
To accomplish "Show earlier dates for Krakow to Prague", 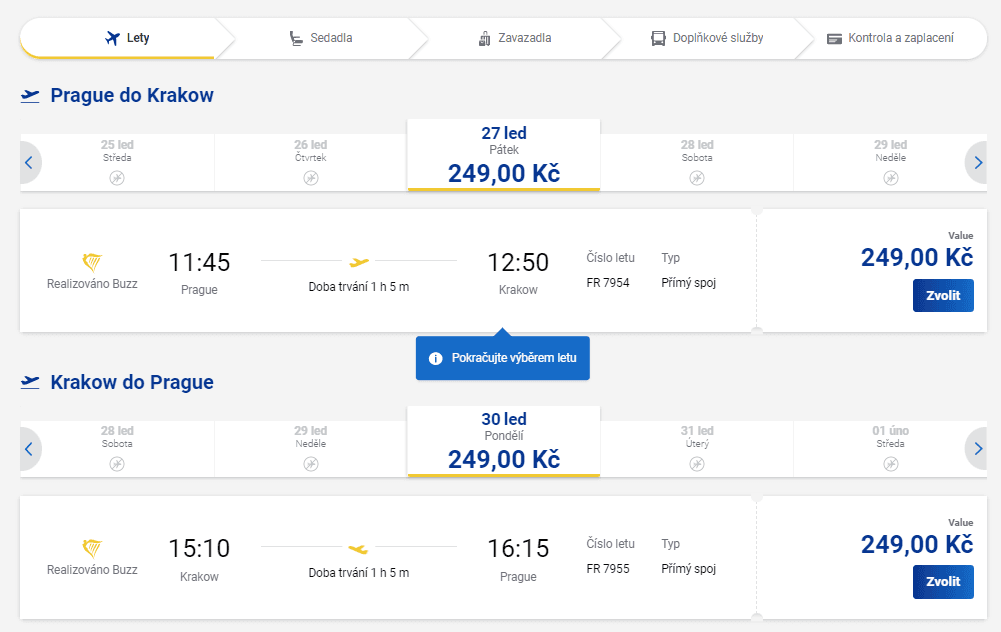I will click(29, 449).
